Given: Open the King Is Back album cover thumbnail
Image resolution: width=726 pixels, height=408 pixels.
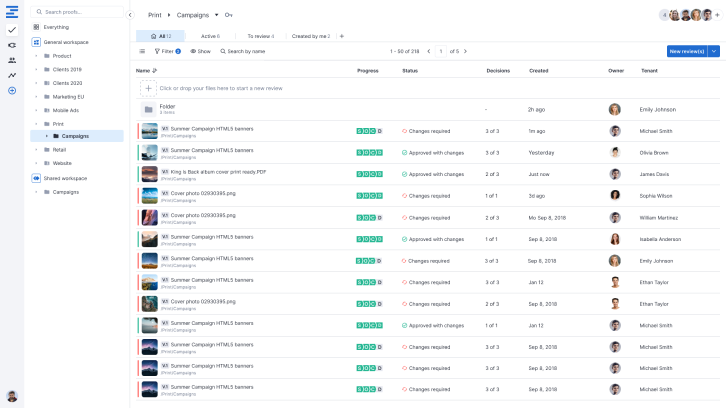Looking at the screenshot, I should coord(149,173).
